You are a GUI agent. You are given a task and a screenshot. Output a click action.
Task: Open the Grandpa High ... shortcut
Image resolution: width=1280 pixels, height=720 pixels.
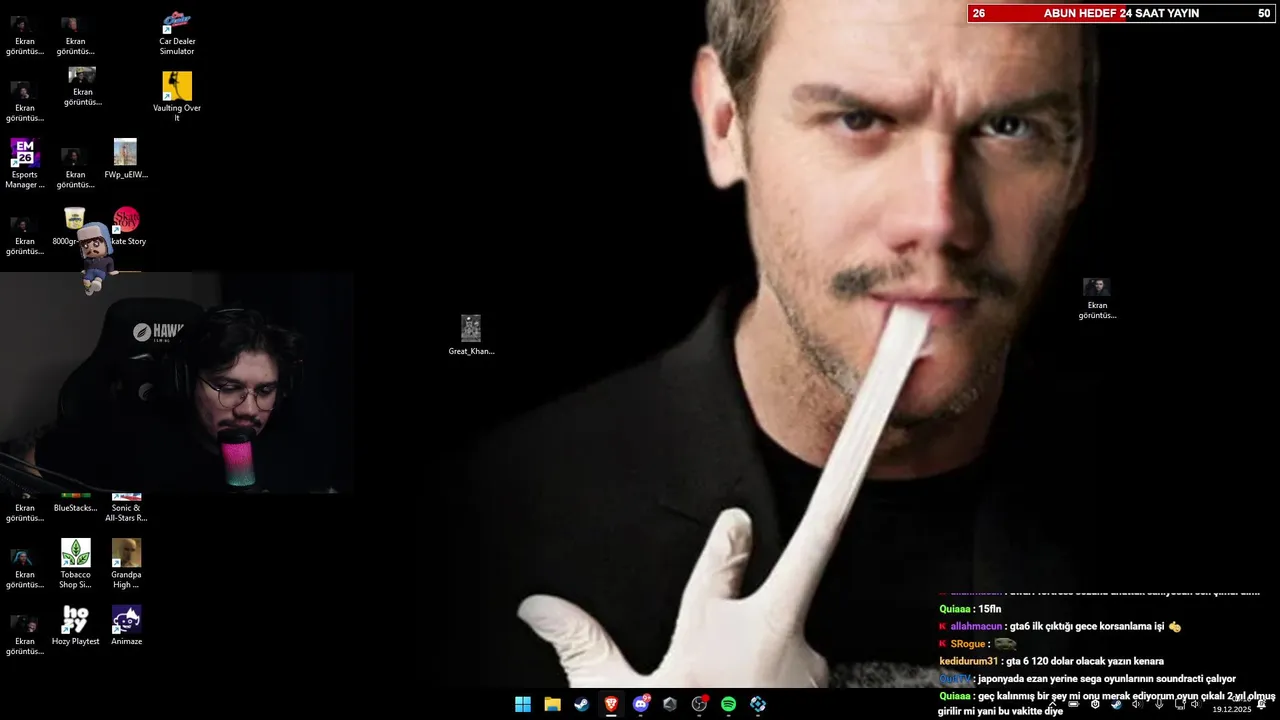pyautogui.click(x=126, y=564)
